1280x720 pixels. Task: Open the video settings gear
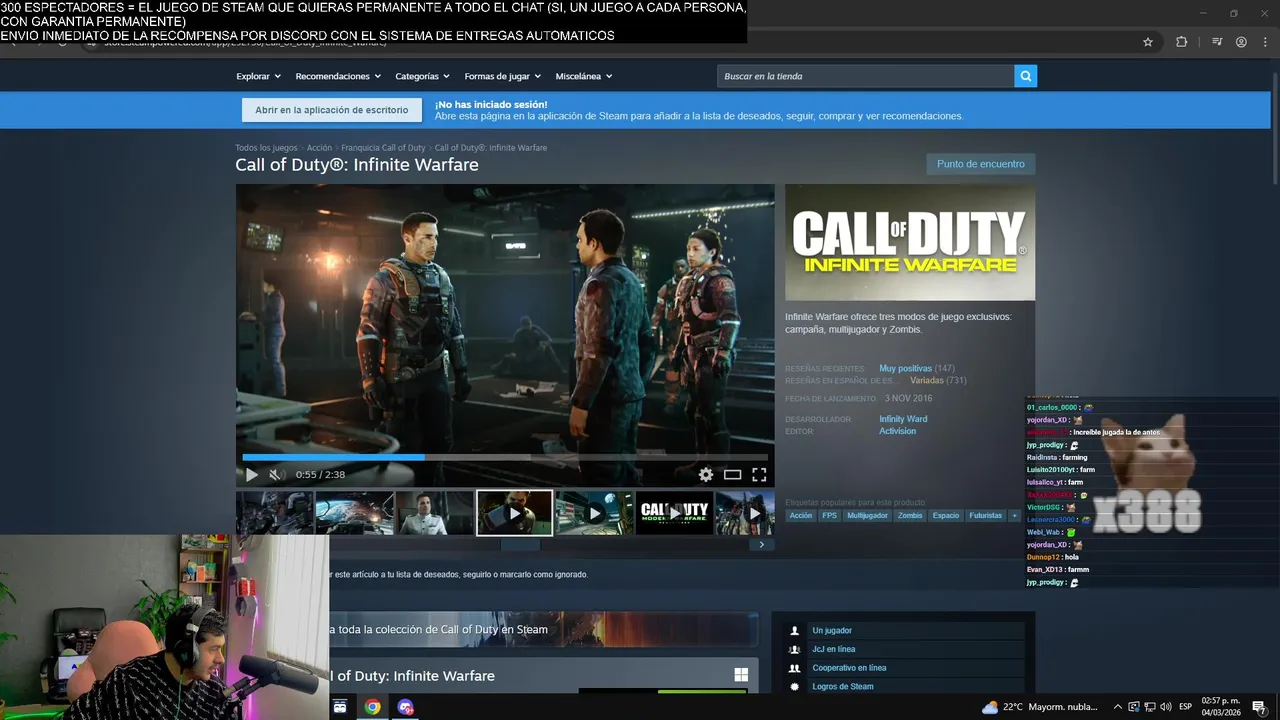coord(706,475)
